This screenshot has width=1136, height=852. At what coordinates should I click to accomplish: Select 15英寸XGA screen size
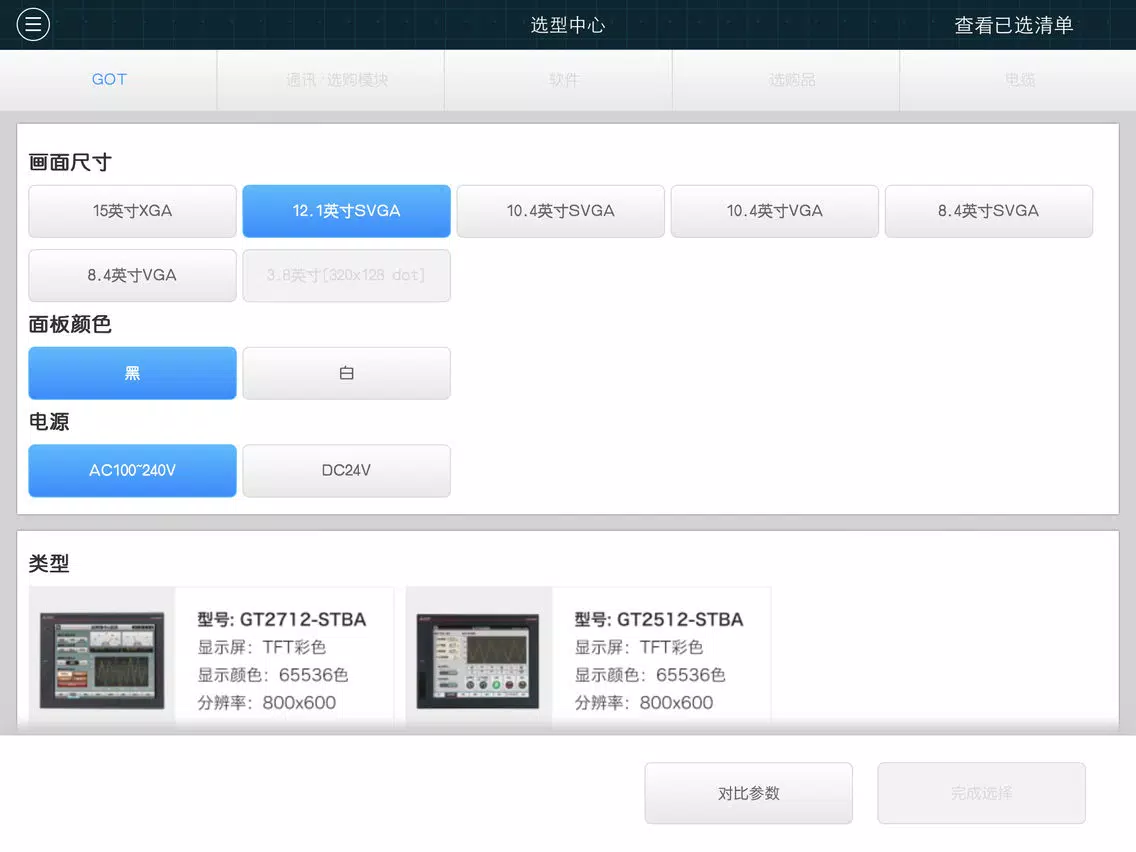click(x=133, y=211)
